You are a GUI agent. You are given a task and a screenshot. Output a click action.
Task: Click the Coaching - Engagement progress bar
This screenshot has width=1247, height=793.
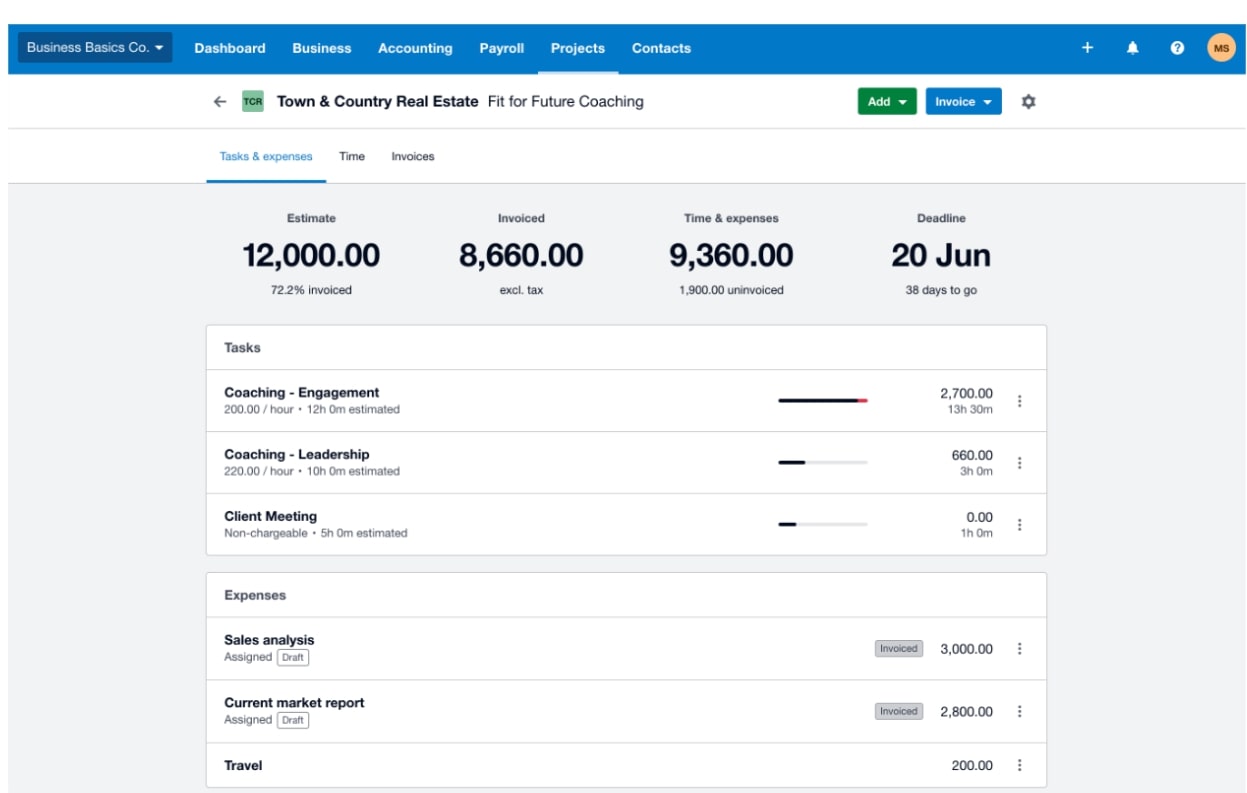[822, 401]
